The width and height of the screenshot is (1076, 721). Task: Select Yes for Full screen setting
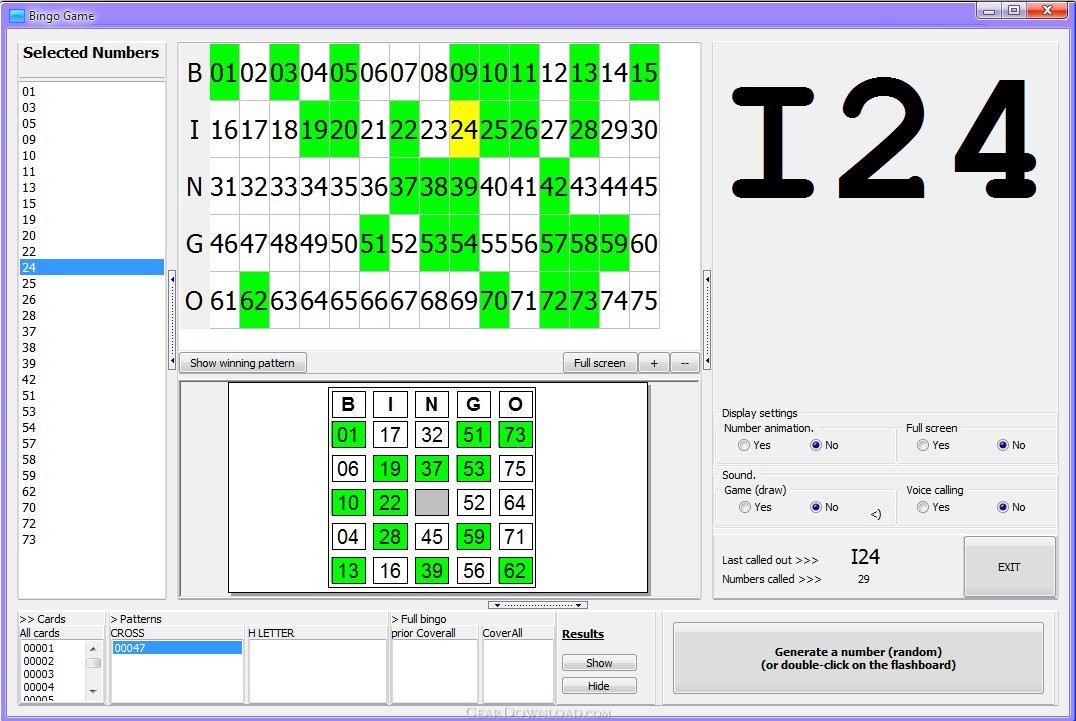[923, 445]
